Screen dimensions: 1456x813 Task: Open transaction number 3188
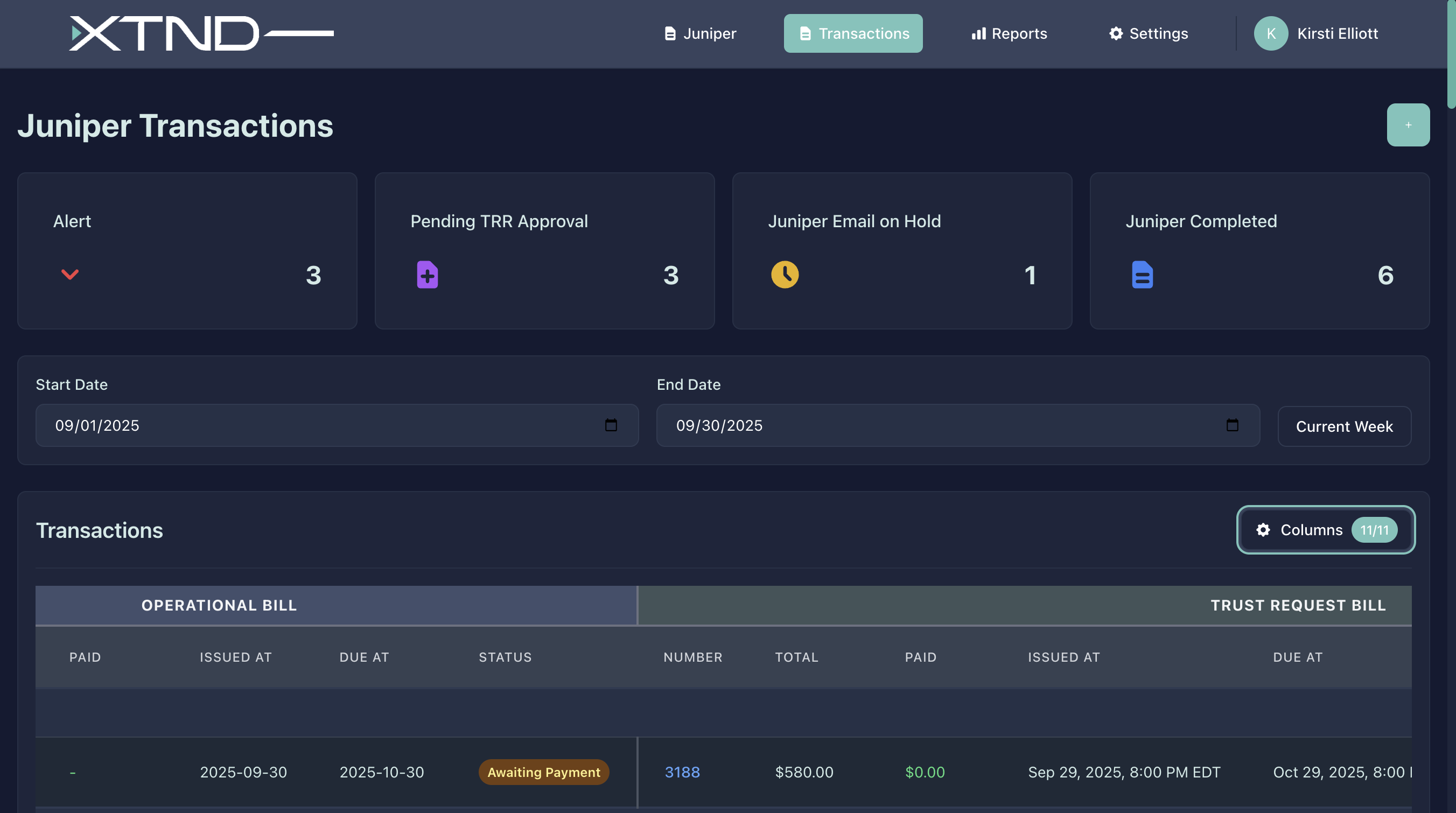pyautogui.click(x=682, y=772)
